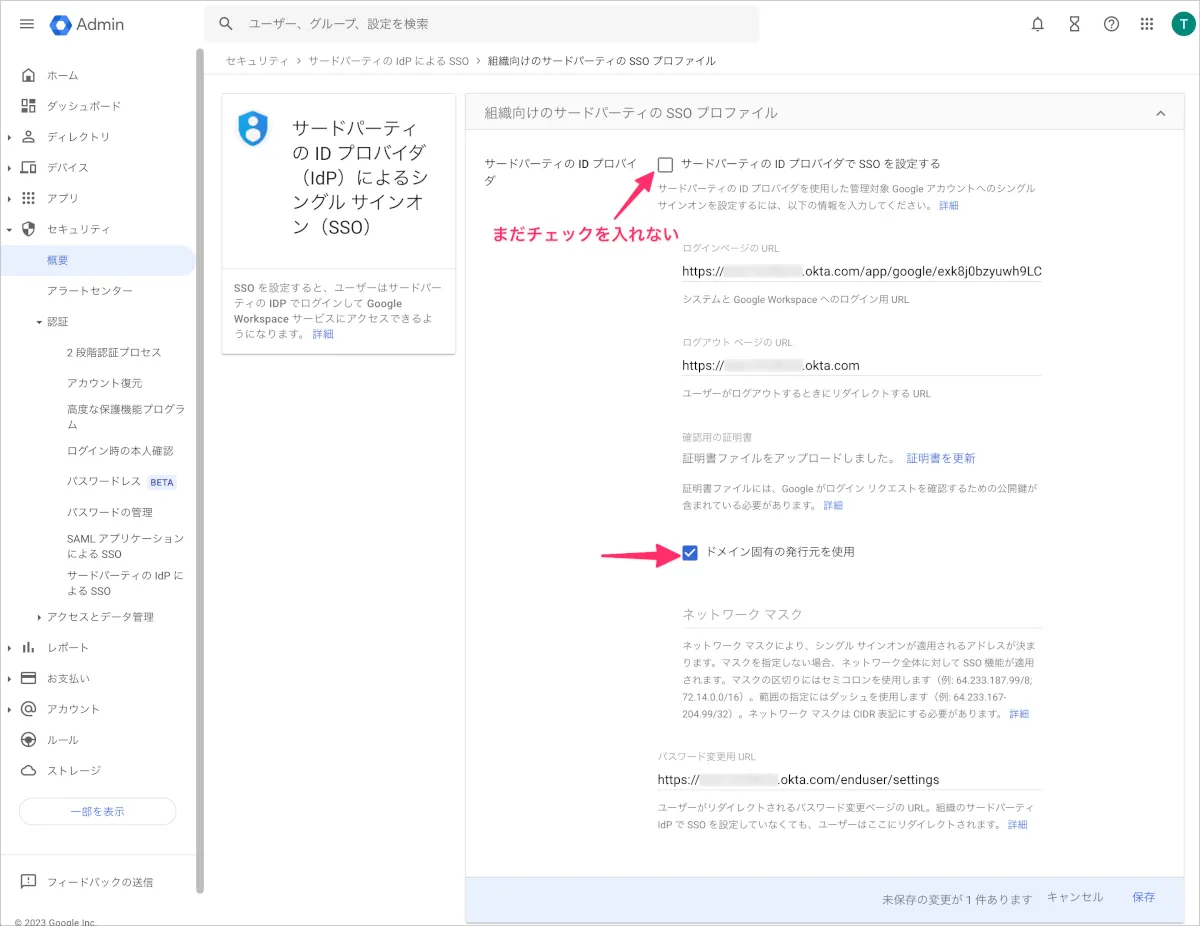Click the blue SSO shield icon
The image size is (1200, 926).
(x=253, y=129)
